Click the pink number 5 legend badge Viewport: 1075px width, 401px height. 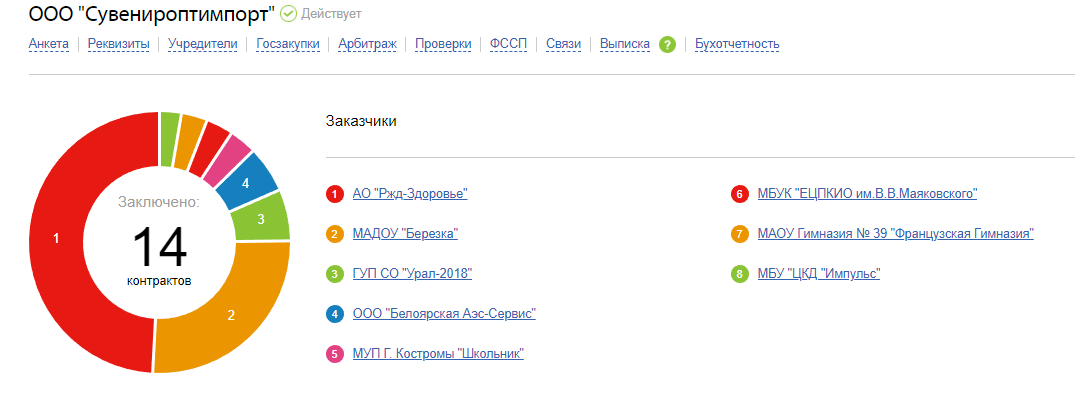[335, 354]
